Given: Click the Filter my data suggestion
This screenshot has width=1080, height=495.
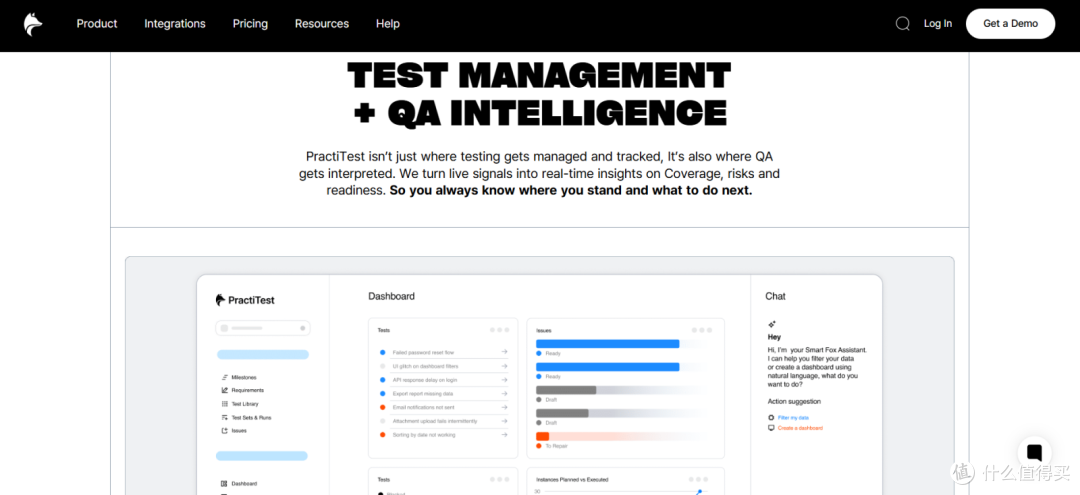Looking at the screenshot, I should click(793, 418).
